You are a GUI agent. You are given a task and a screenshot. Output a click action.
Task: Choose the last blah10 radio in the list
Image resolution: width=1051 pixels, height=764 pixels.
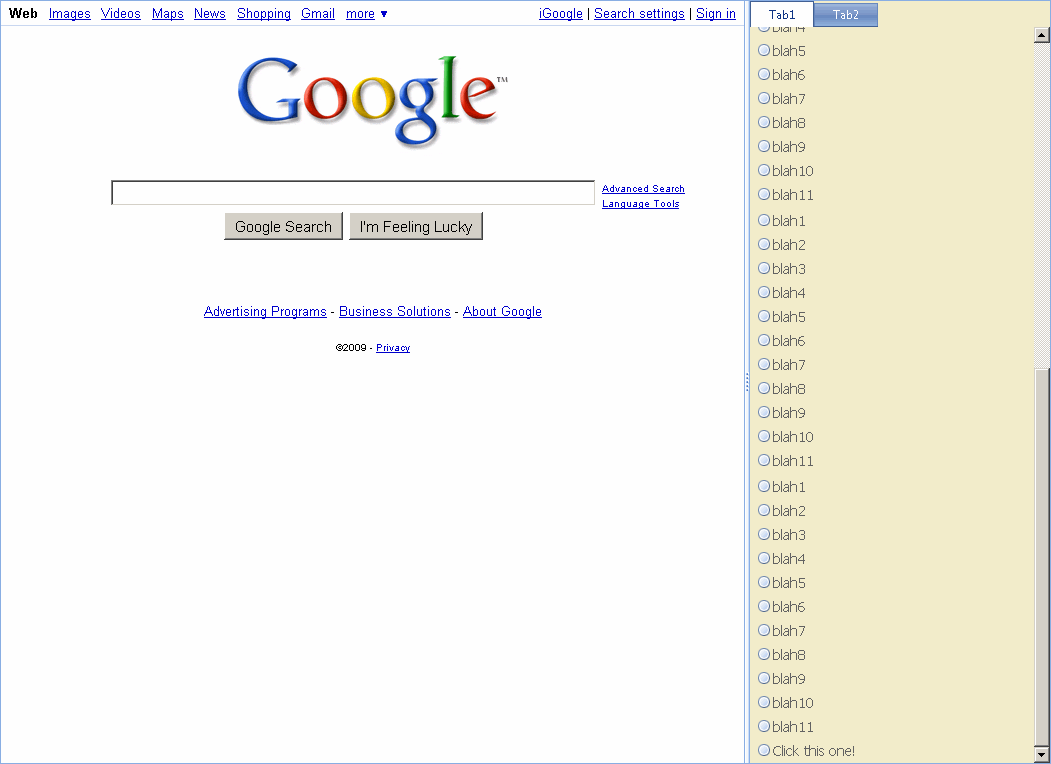pos(763,702)
